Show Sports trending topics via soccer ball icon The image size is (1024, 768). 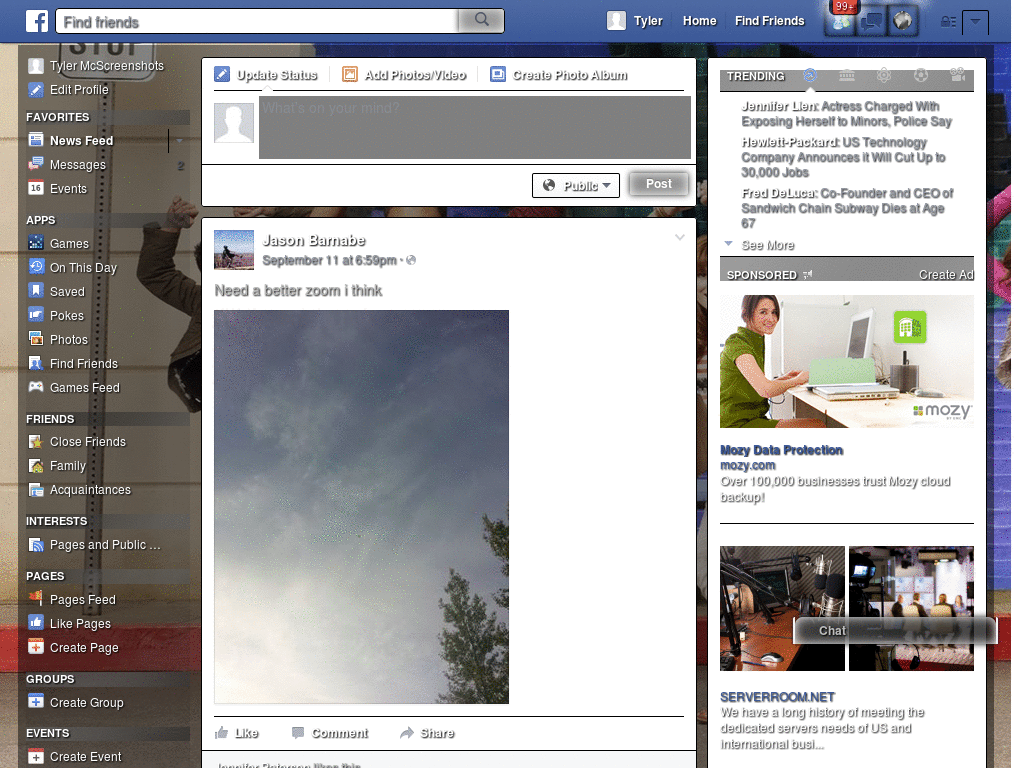(x=921, y=76)
